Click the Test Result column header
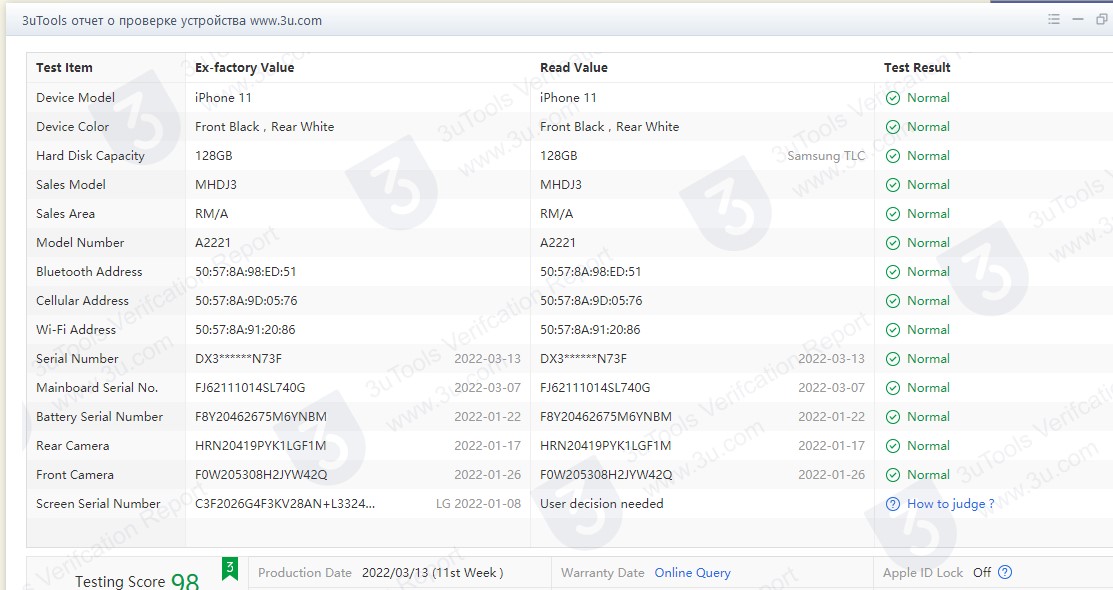The width and height of the screenshot is (1113, 590). pos(917,68)
